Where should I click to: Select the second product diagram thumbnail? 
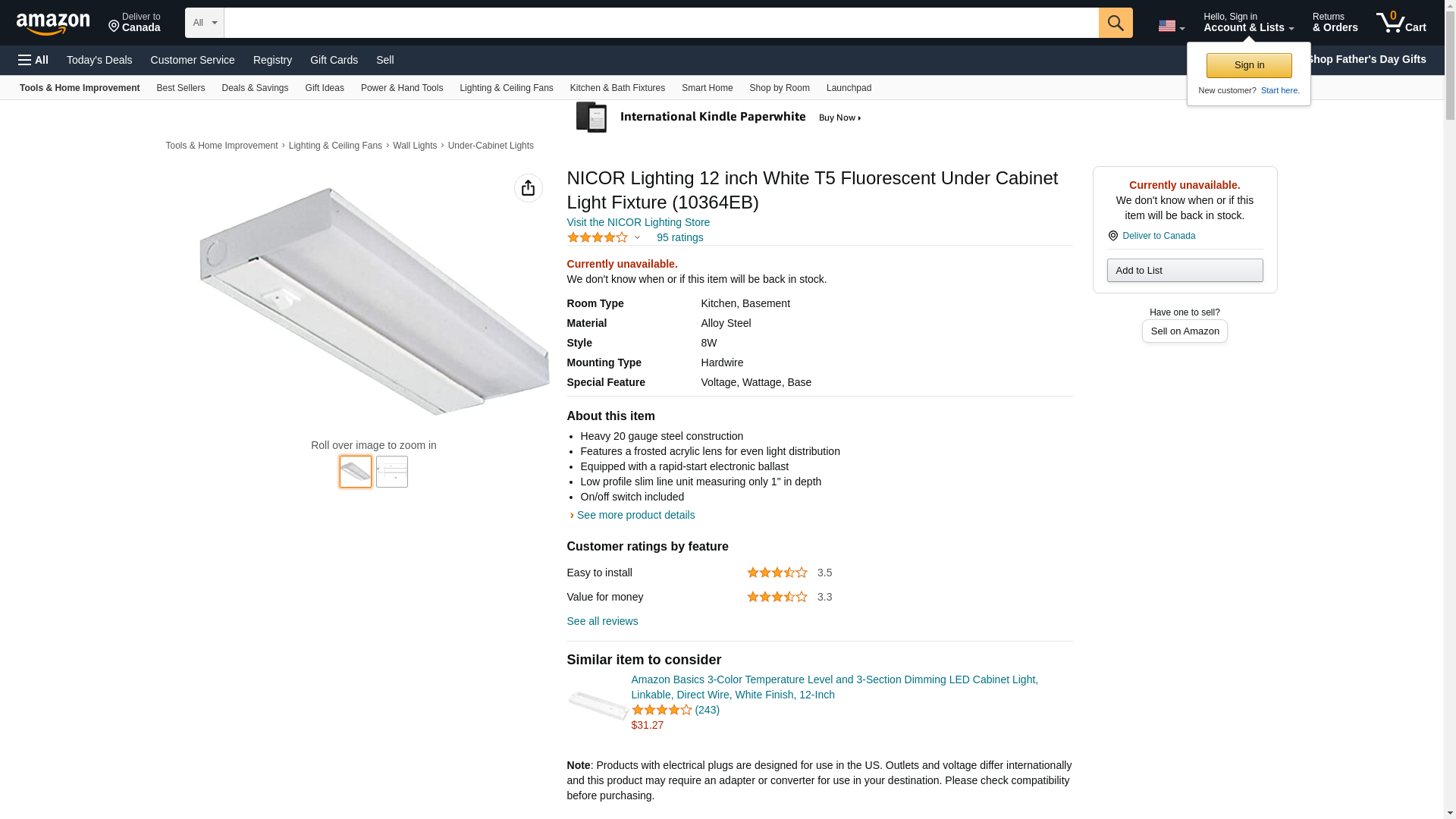[x=392, y=472]
